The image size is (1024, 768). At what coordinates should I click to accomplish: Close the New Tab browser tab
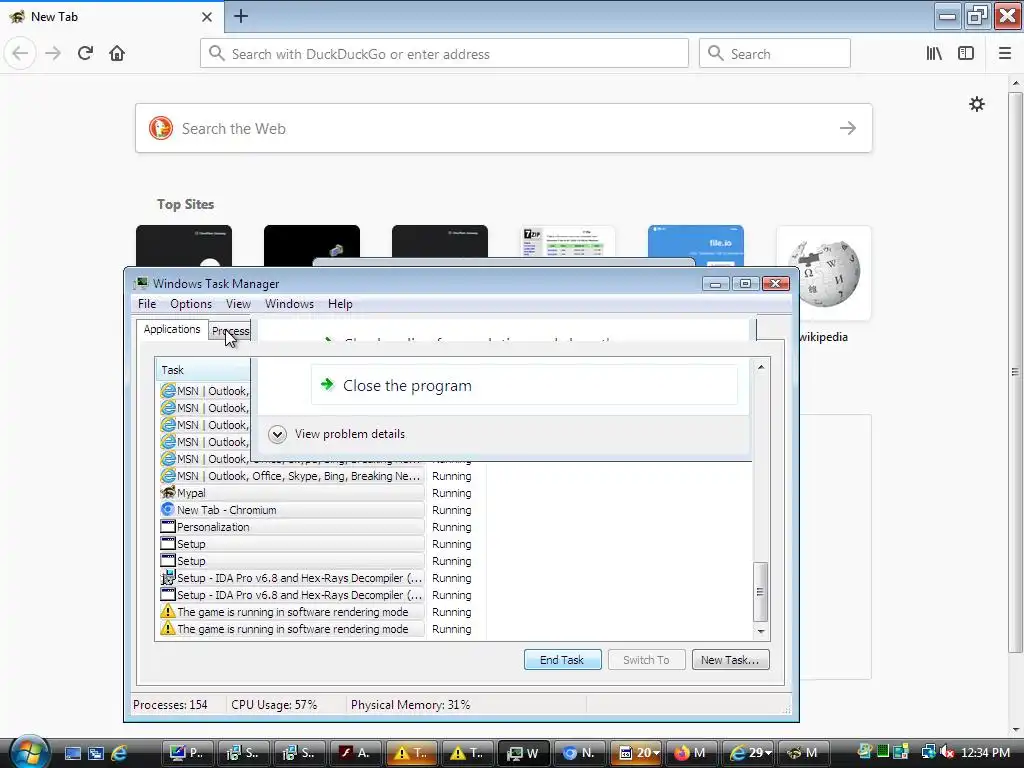[206, 17]
